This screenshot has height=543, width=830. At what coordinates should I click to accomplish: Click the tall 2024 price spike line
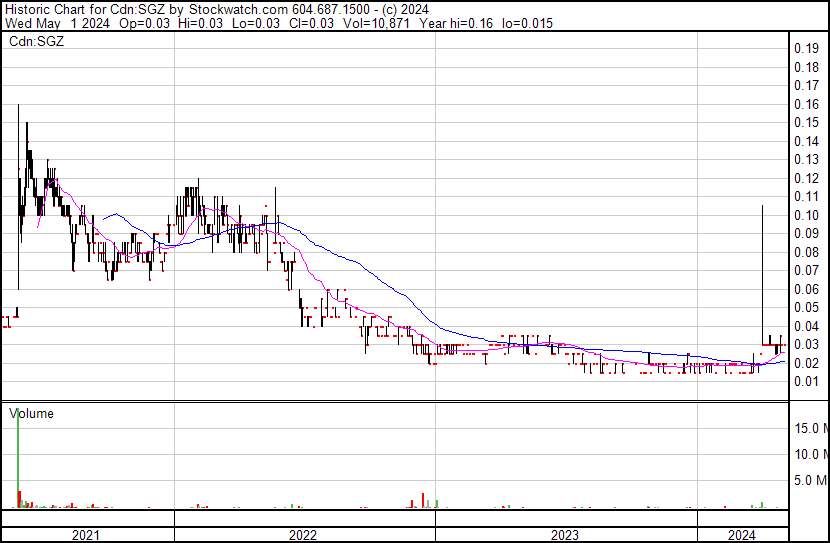point(763,270)
